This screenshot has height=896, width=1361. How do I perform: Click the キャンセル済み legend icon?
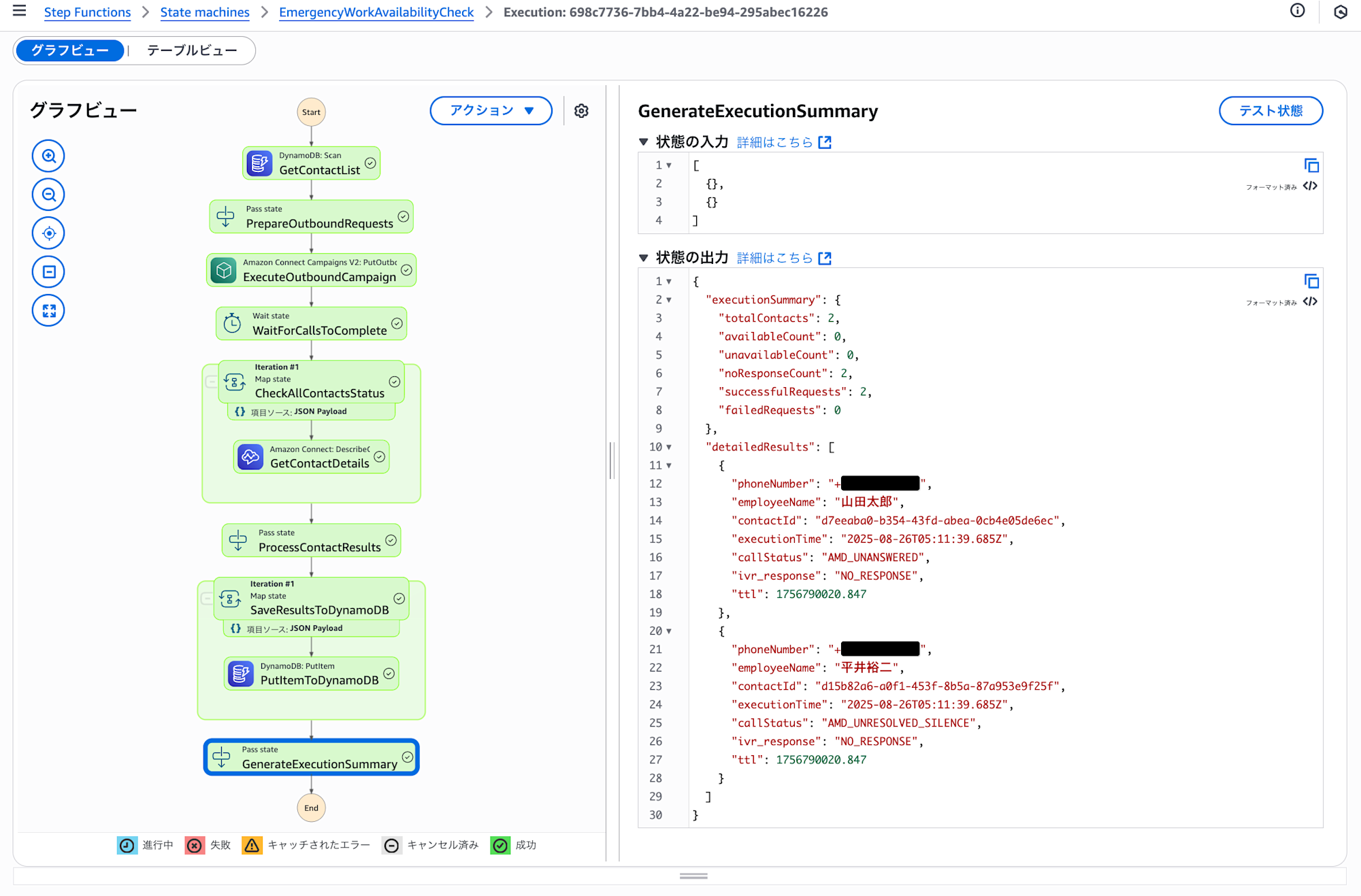(391, 845)
